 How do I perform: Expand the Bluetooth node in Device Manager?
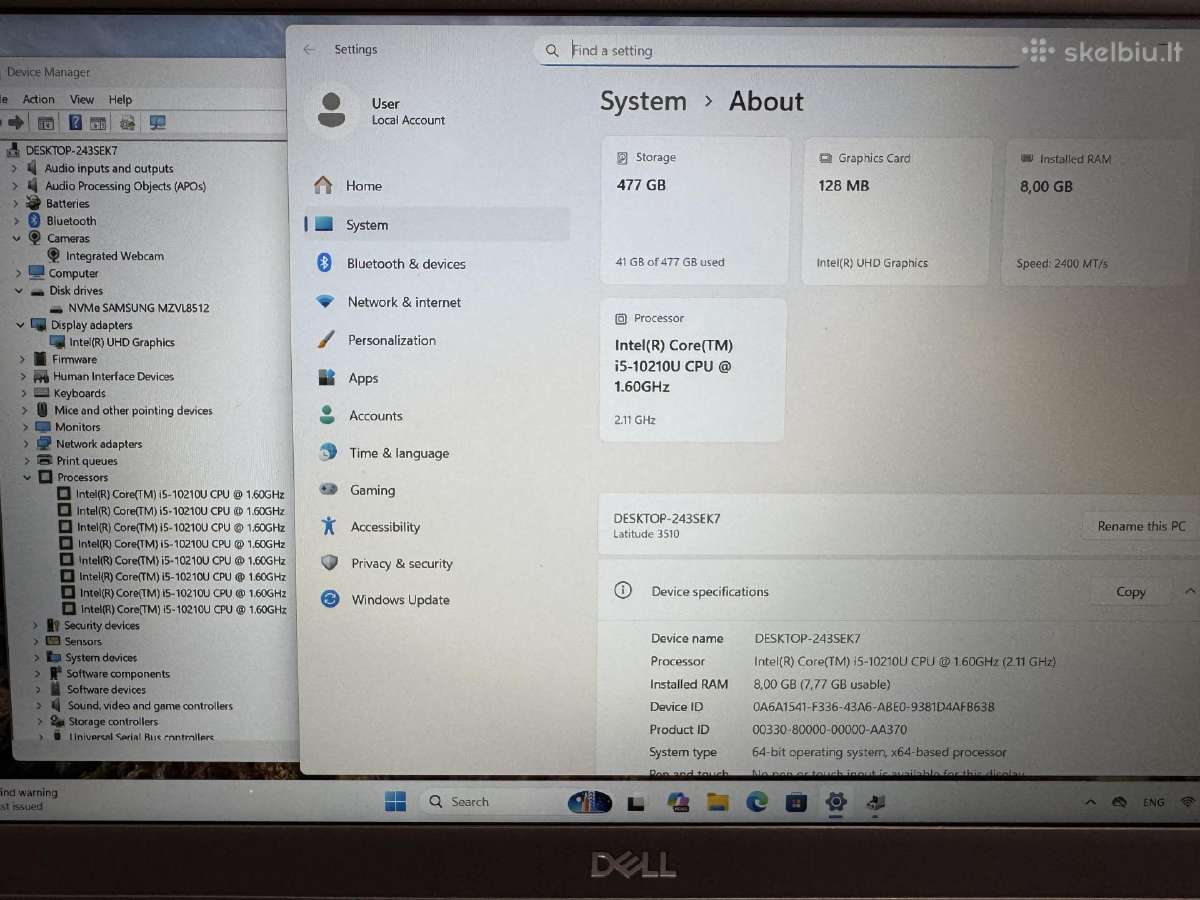point(15,221)
